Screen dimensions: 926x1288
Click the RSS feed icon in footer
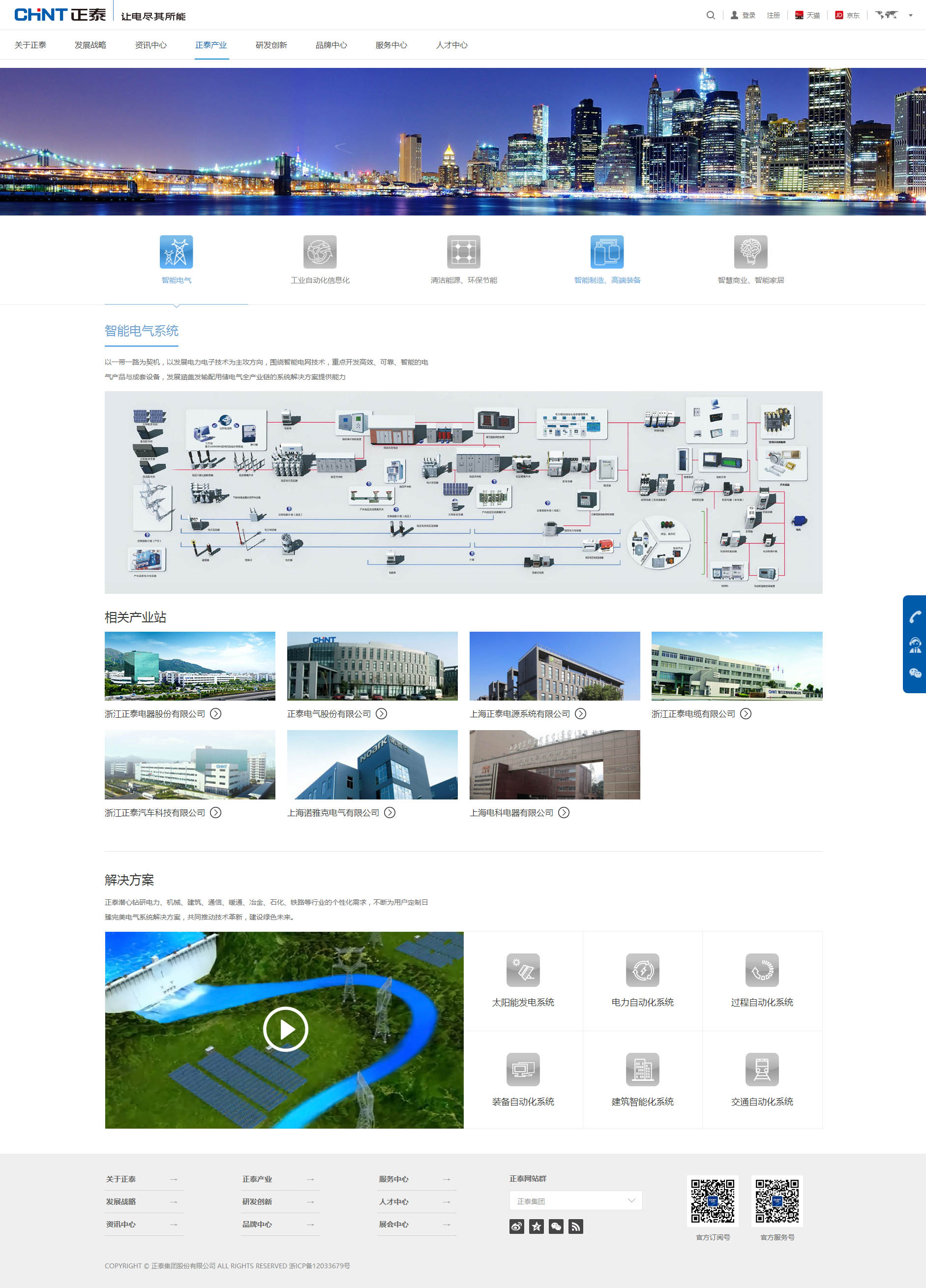[576, 1226]
